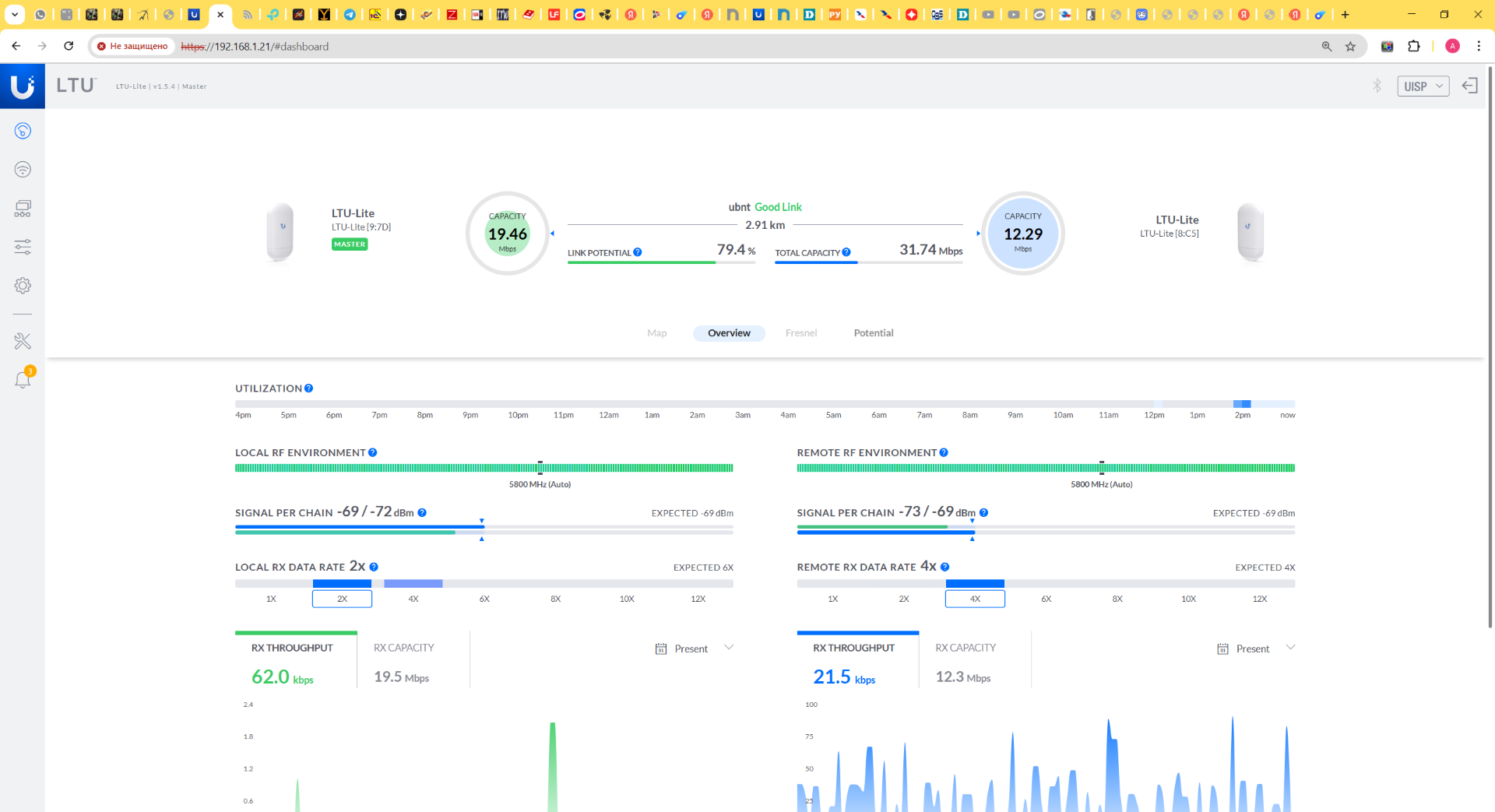Open the new tab plus button
1495x812 pixels.
[x=1345, y=14]
